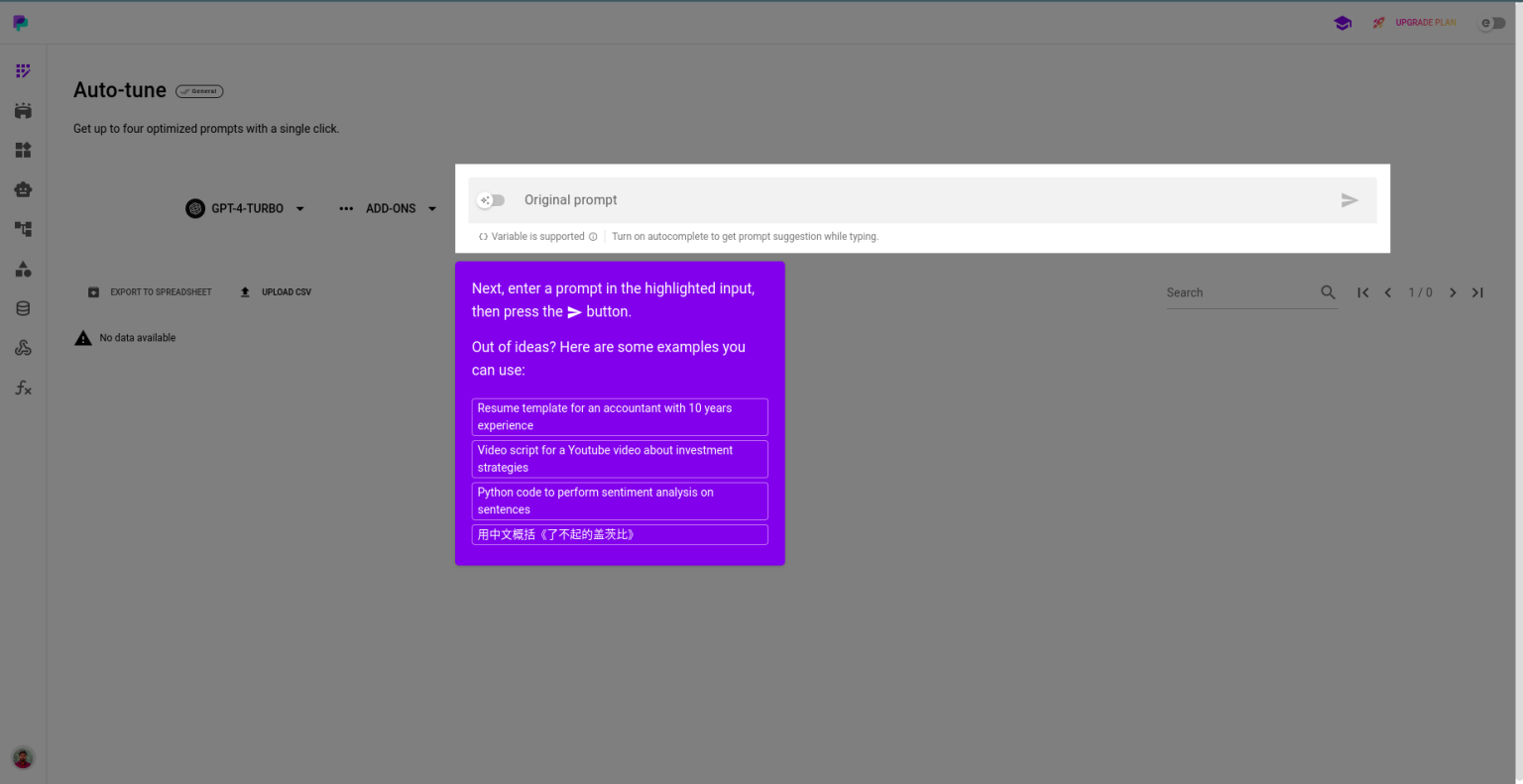Open the UPGRADE PLAN link

point(1426,22)
